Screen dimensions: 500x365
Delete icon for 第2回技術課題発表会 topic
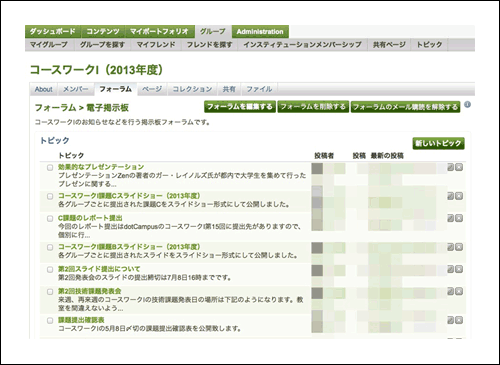[459, 291]
